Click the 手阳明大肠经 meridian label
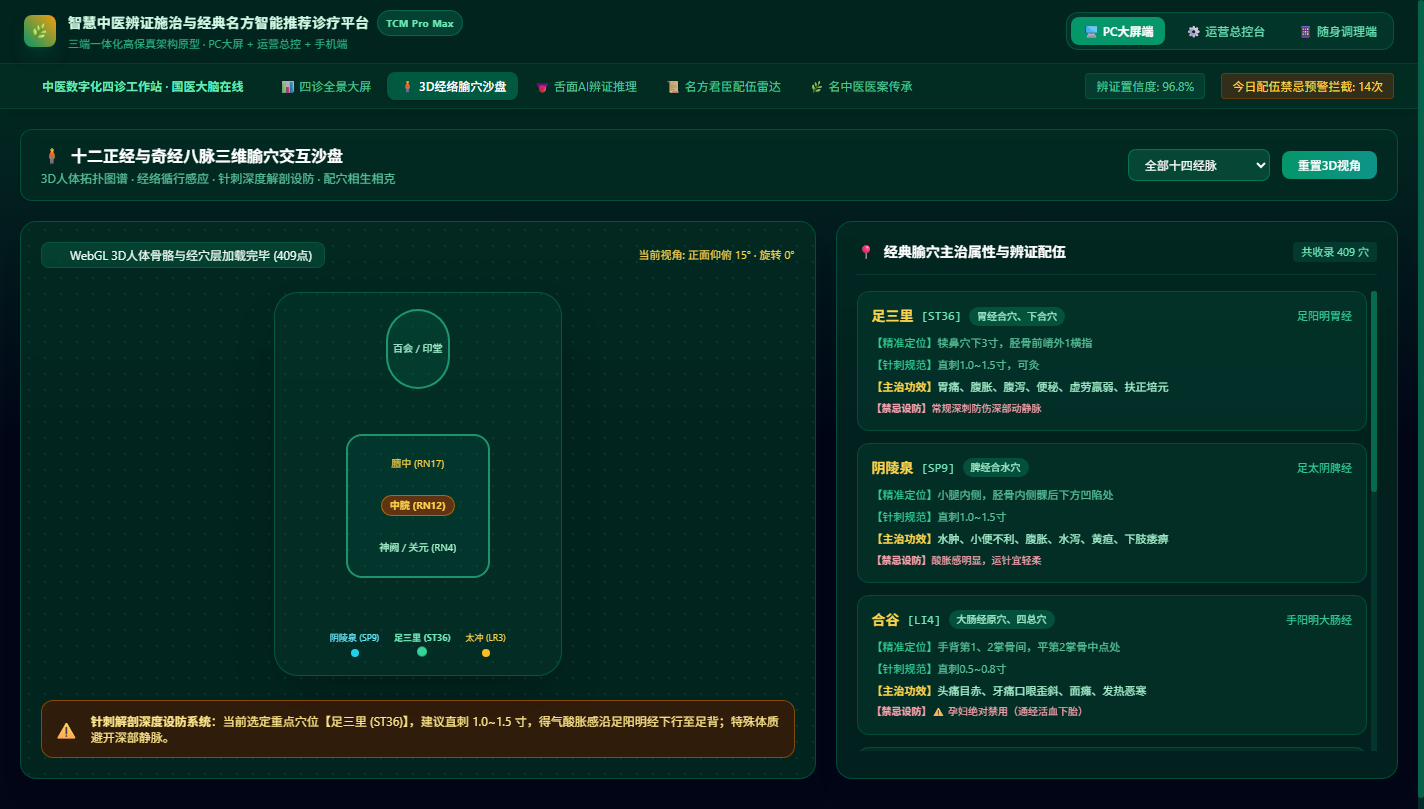Viewport: 1424px width, 809px height. (1319, 620)
